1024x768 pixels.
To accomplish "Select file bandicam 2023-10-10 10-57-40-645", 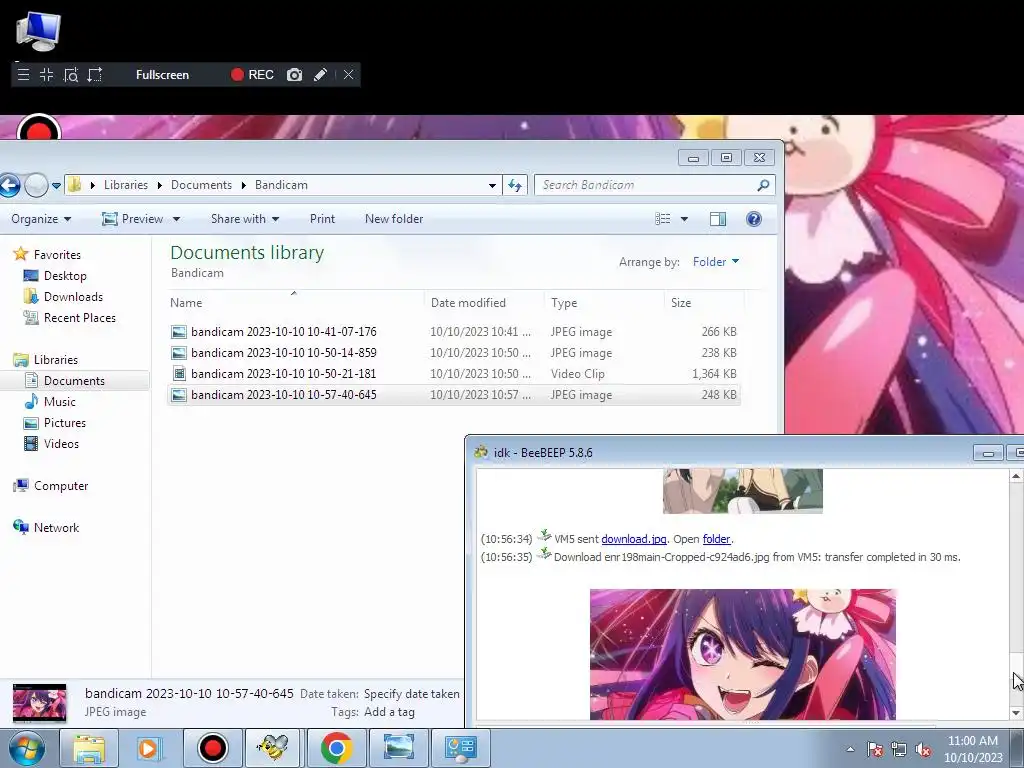I will click(x=454, y=394).
